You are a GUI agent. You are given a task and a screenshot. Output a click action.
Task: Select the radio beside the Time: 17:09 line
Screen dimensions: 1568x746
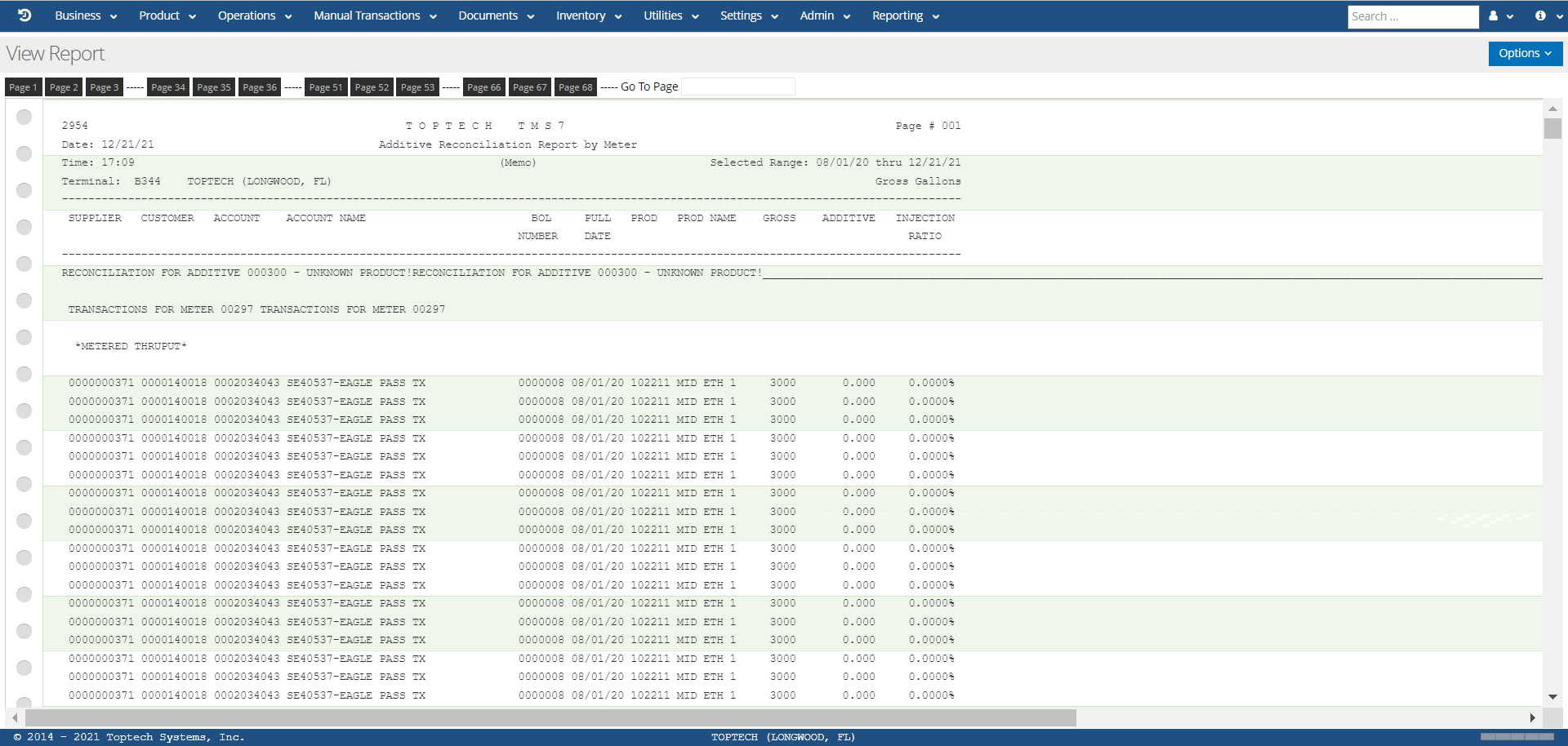tap(24, 153)
